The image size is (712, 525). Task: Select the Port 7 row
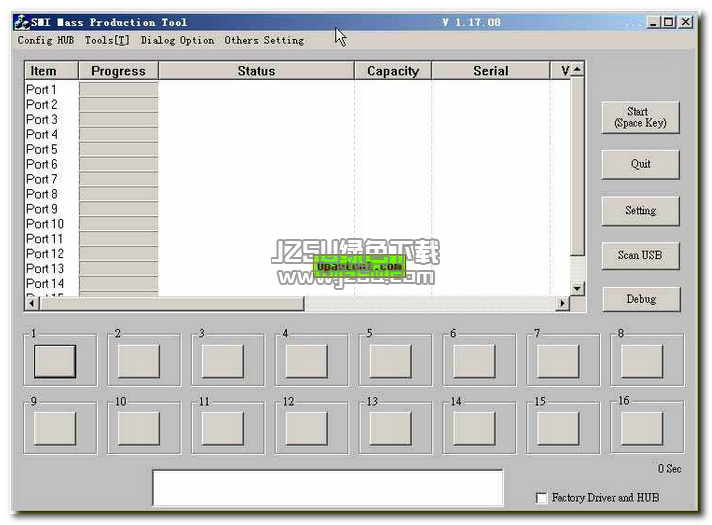[x=297, y=179]
